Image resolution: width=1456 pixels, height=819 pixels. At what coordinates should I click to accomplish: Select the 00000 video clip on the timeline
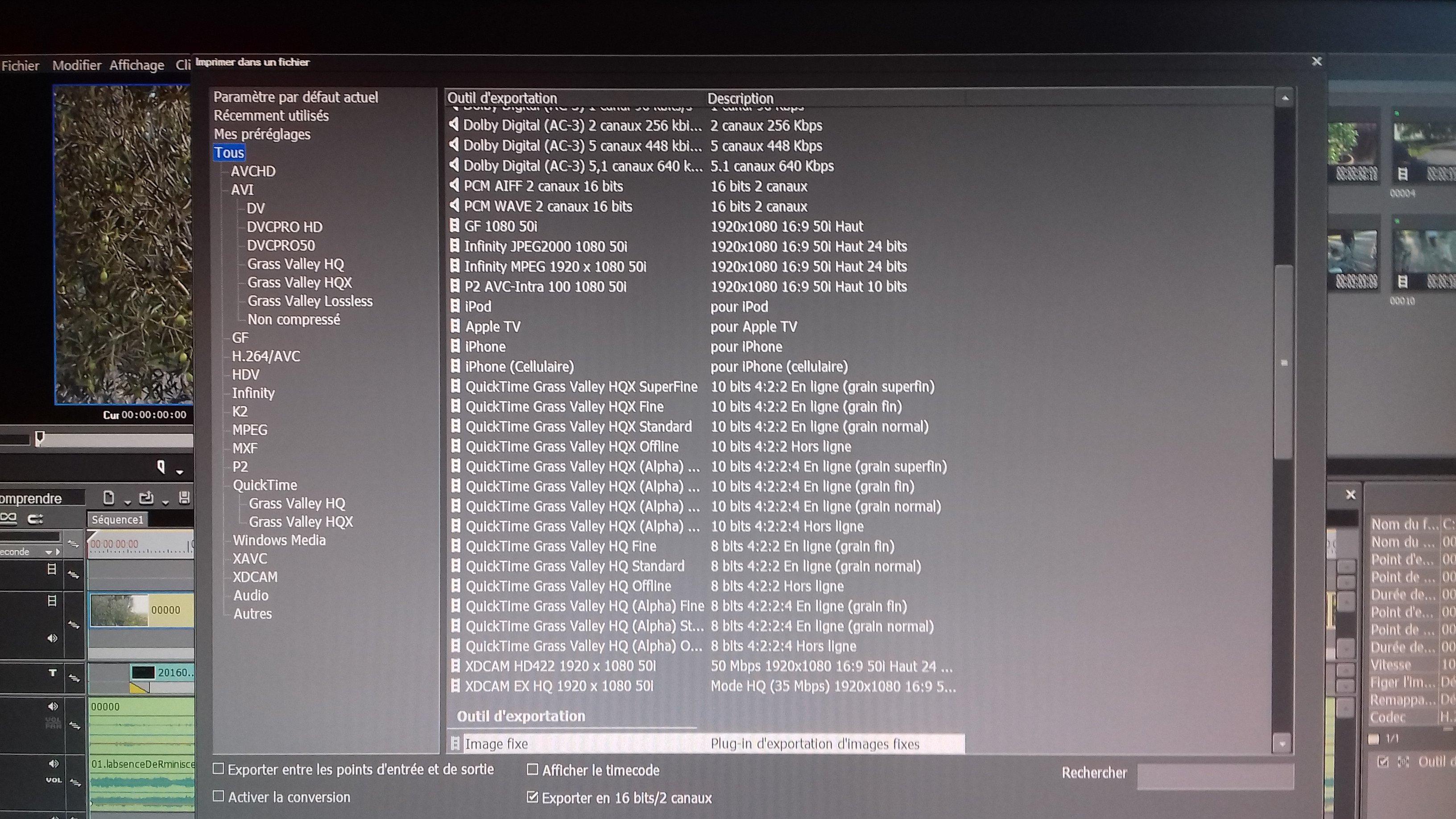click(142, 610)
